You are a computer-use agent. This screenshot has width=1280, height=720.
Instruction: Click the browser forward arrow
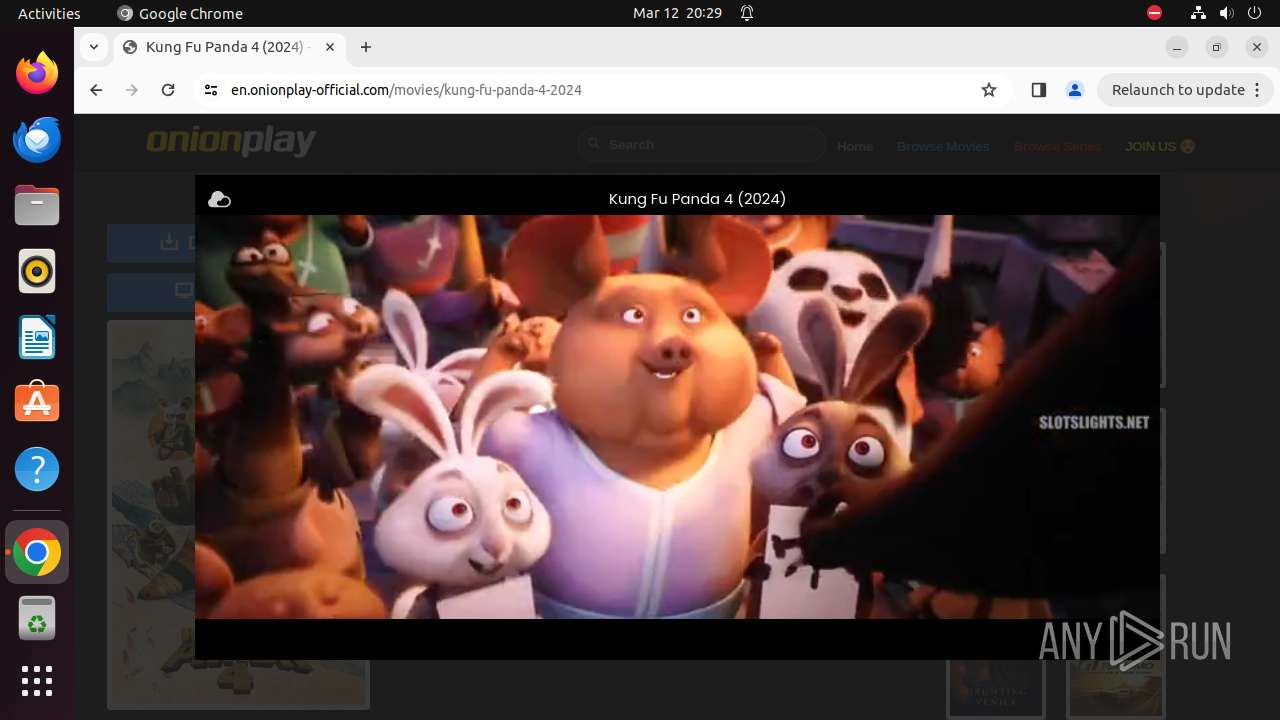pyautogui.click(x=132, y=90)
